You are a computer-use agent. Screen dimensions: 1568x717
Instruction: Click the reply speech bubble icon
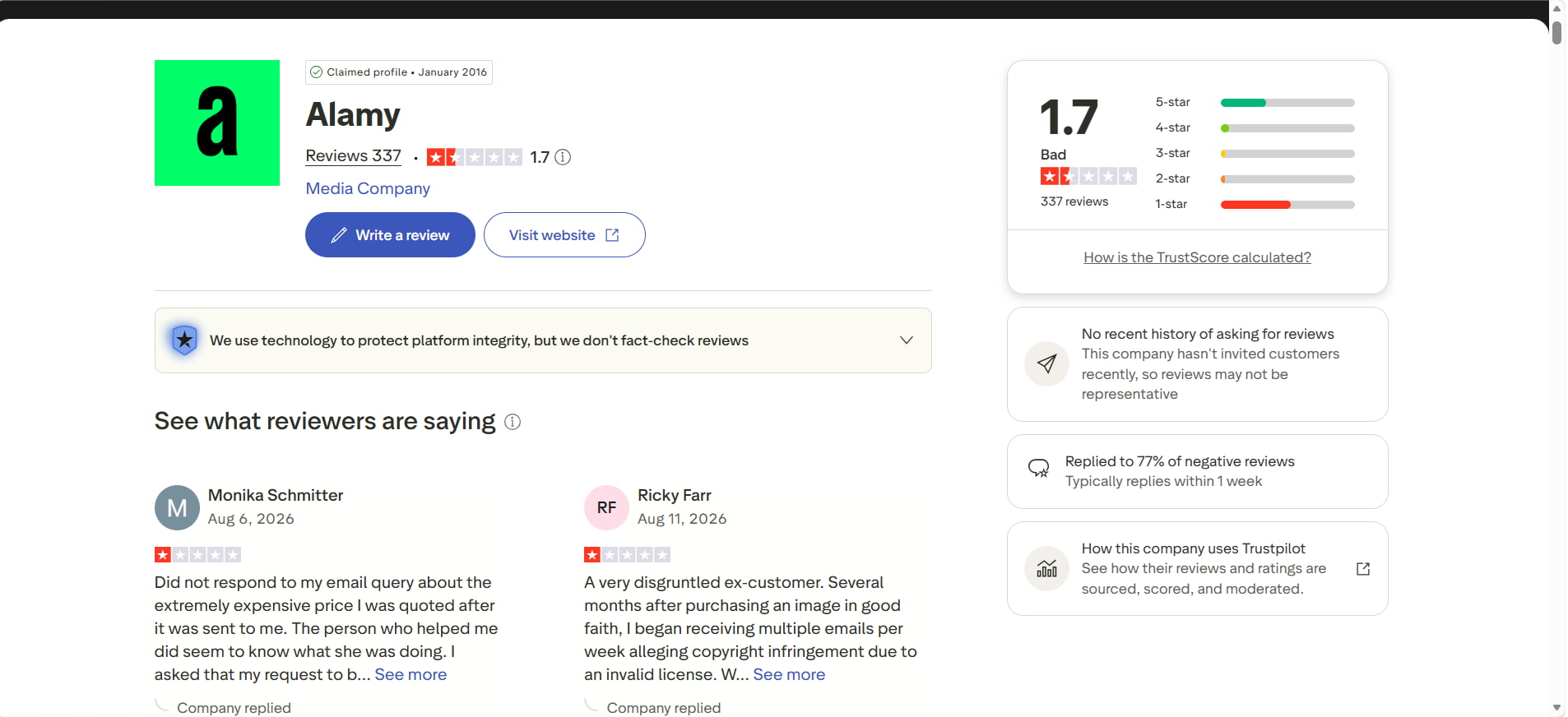pos(1039,469)
